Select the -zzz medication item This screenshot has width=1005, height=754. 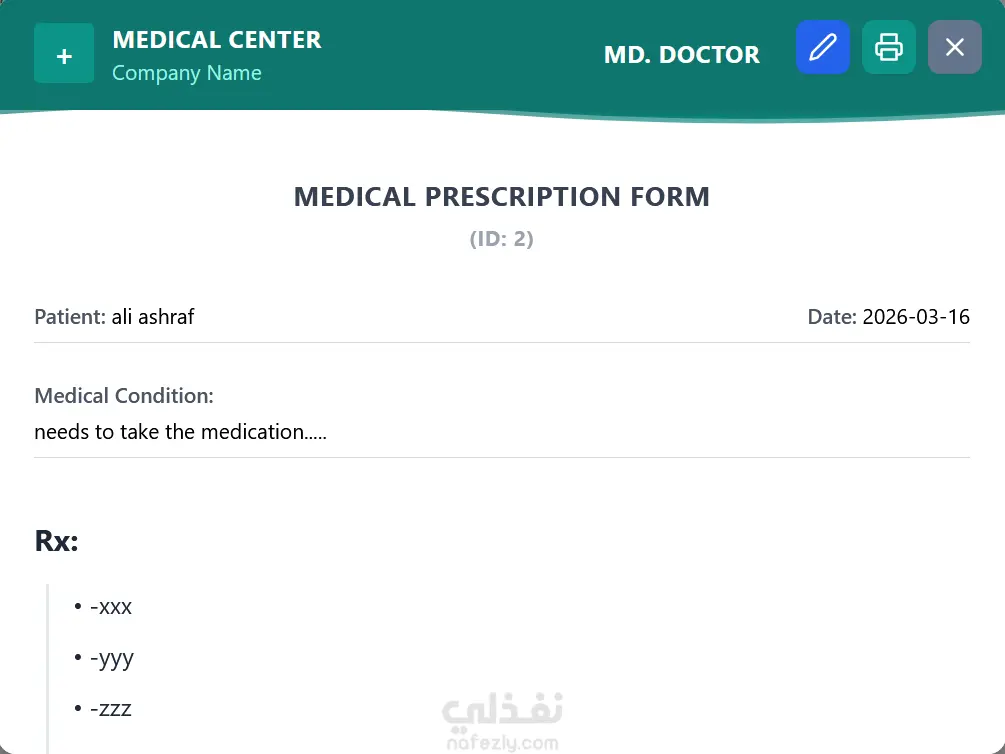click(110, 710)
